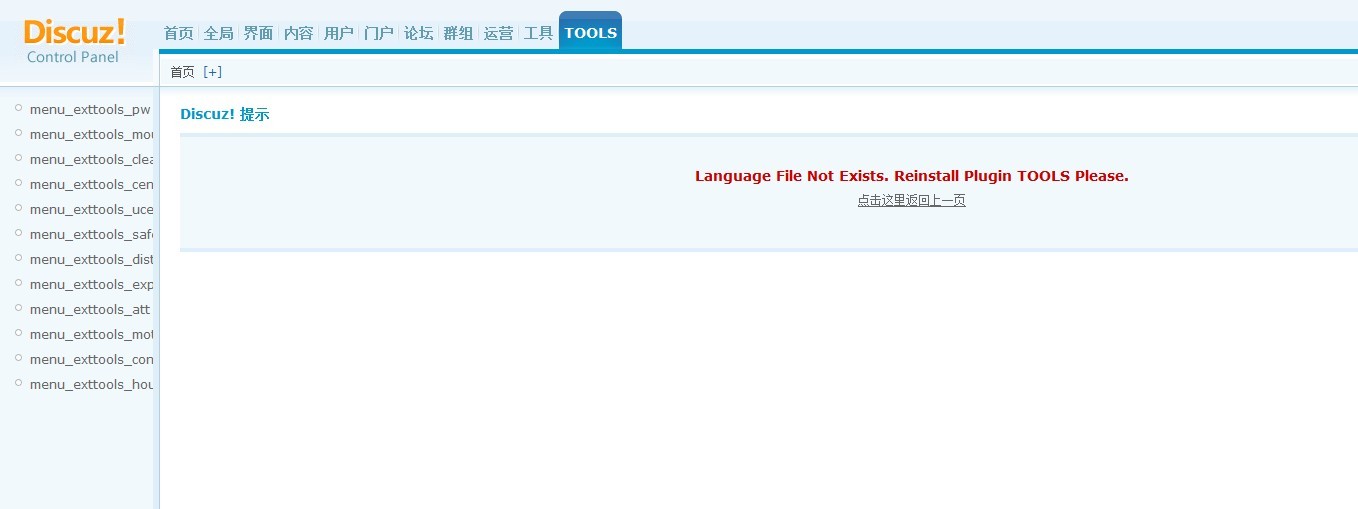Click the 点击这里返回上一页 link

tap(911, 200)
